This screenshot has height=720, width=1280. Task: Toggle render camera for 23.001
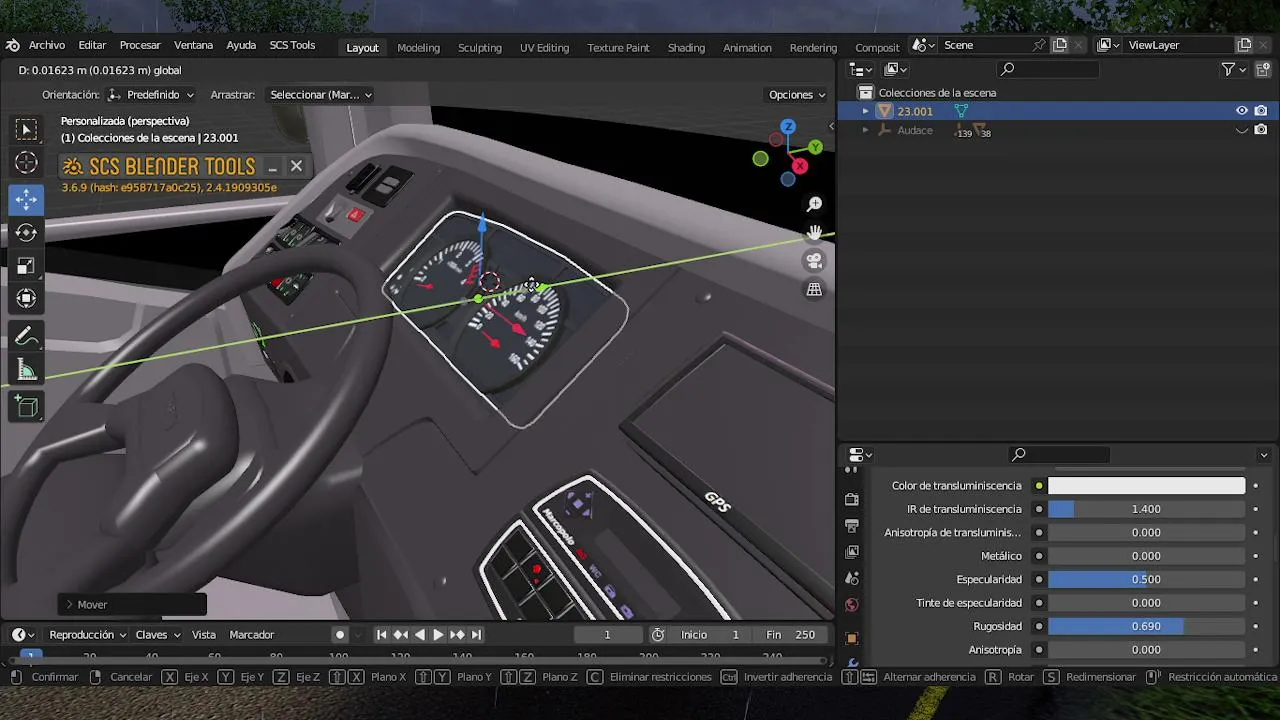click(1261, 111)
